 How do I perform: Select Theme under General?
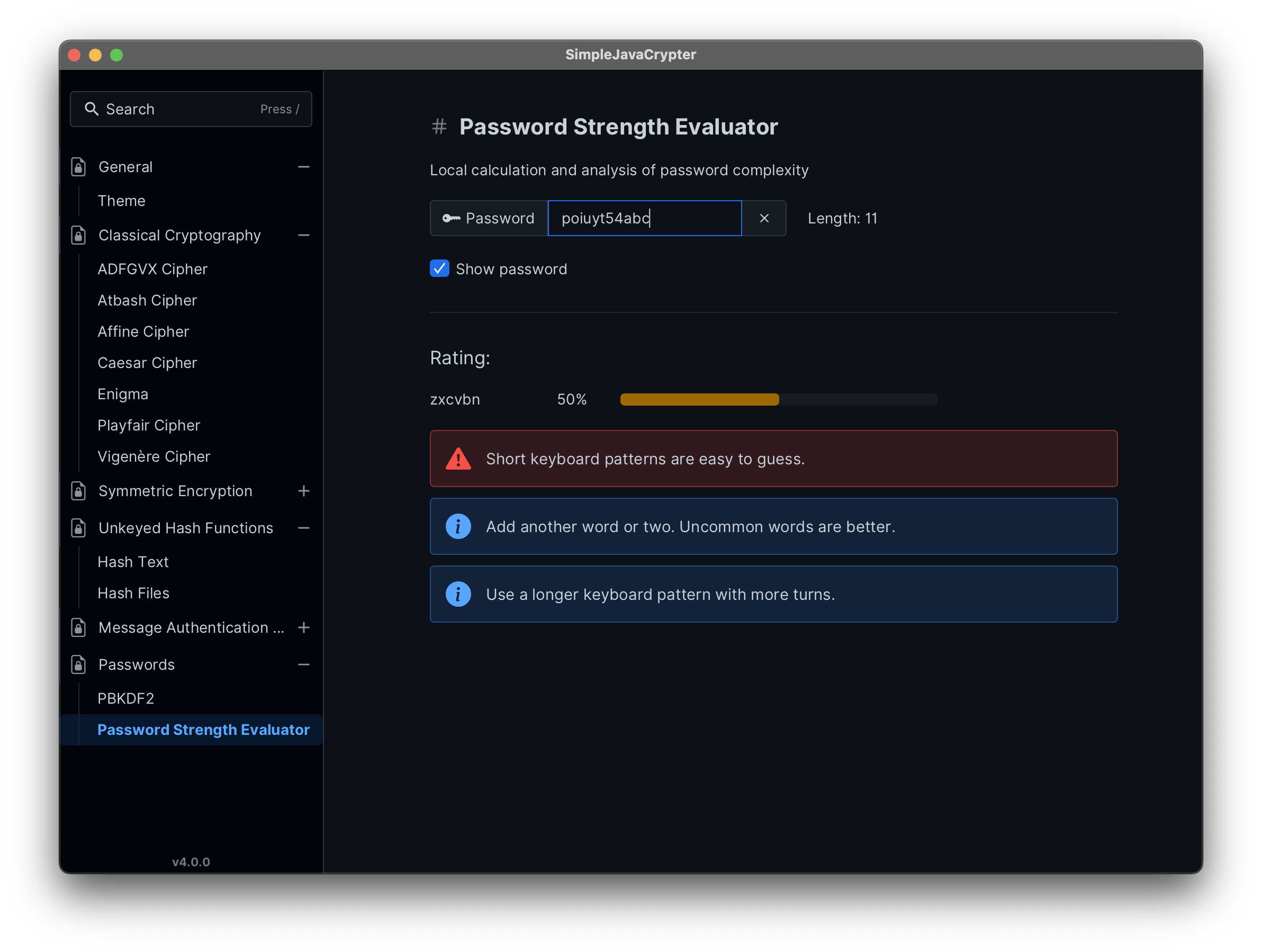[122, 201]
